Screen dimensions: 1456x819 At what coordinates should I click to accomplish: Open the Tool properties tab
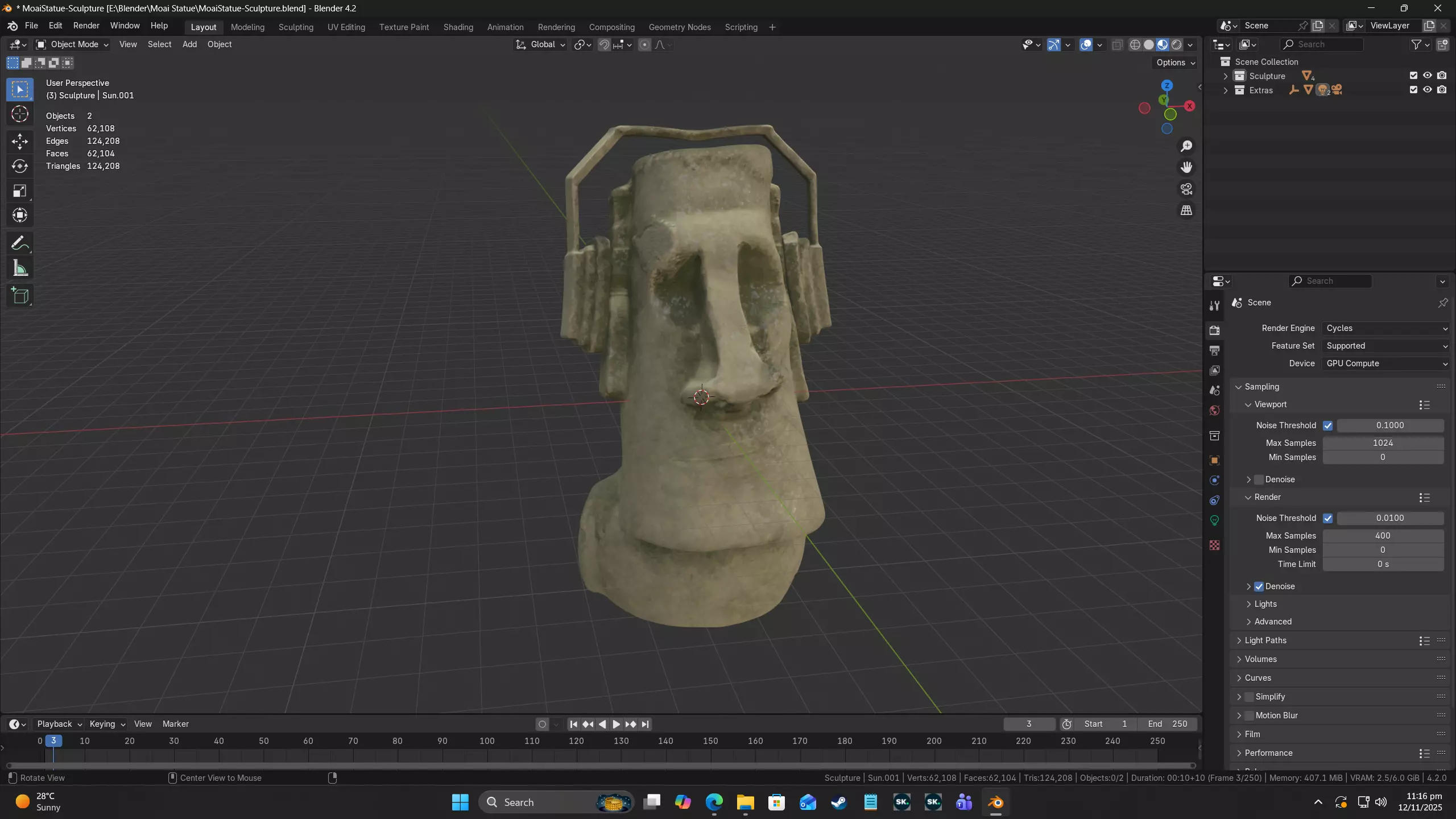click(x=1214, y=305)
